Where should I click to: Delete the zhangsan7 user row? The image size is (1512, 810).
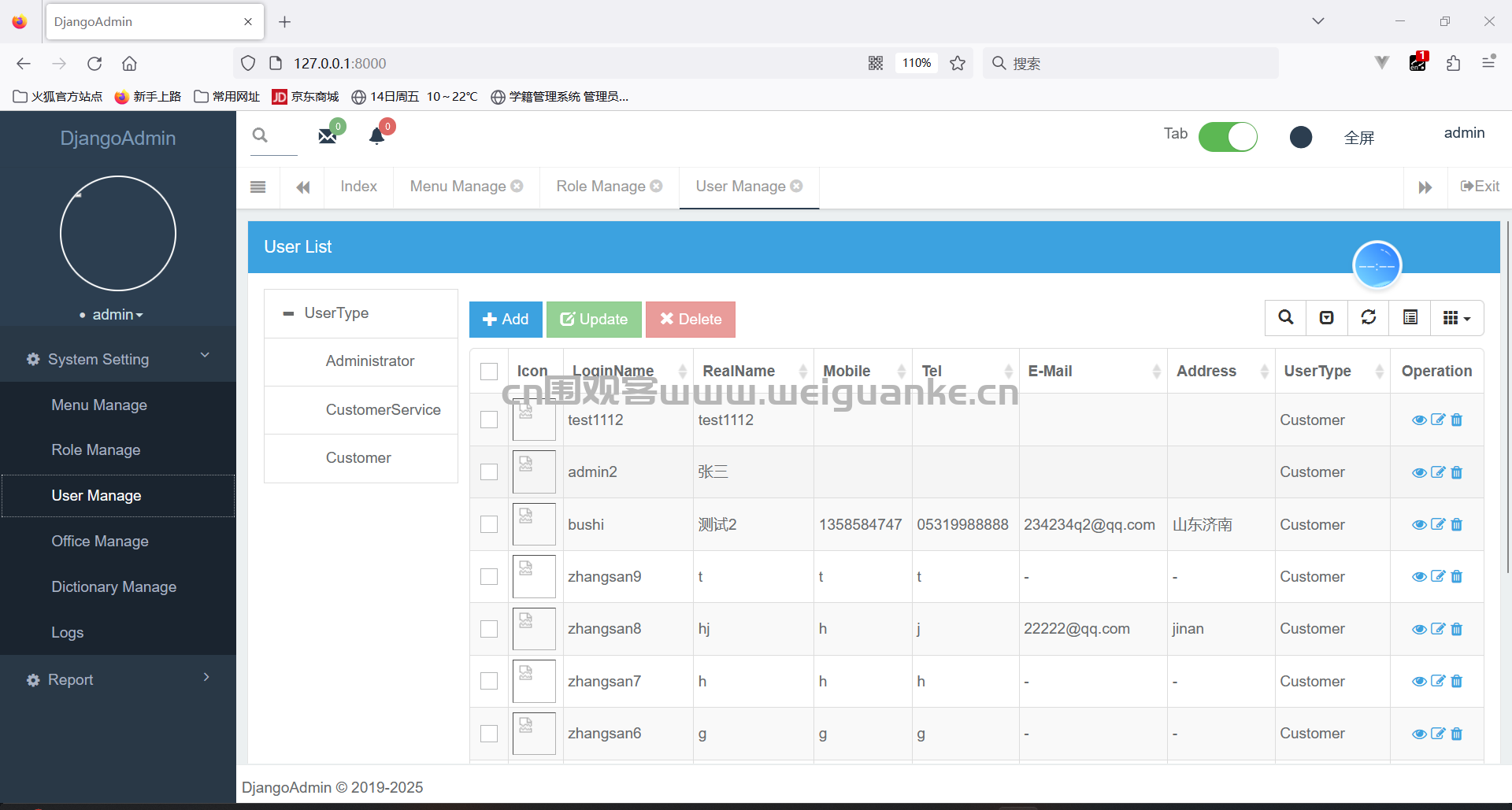pos(1457,681)
